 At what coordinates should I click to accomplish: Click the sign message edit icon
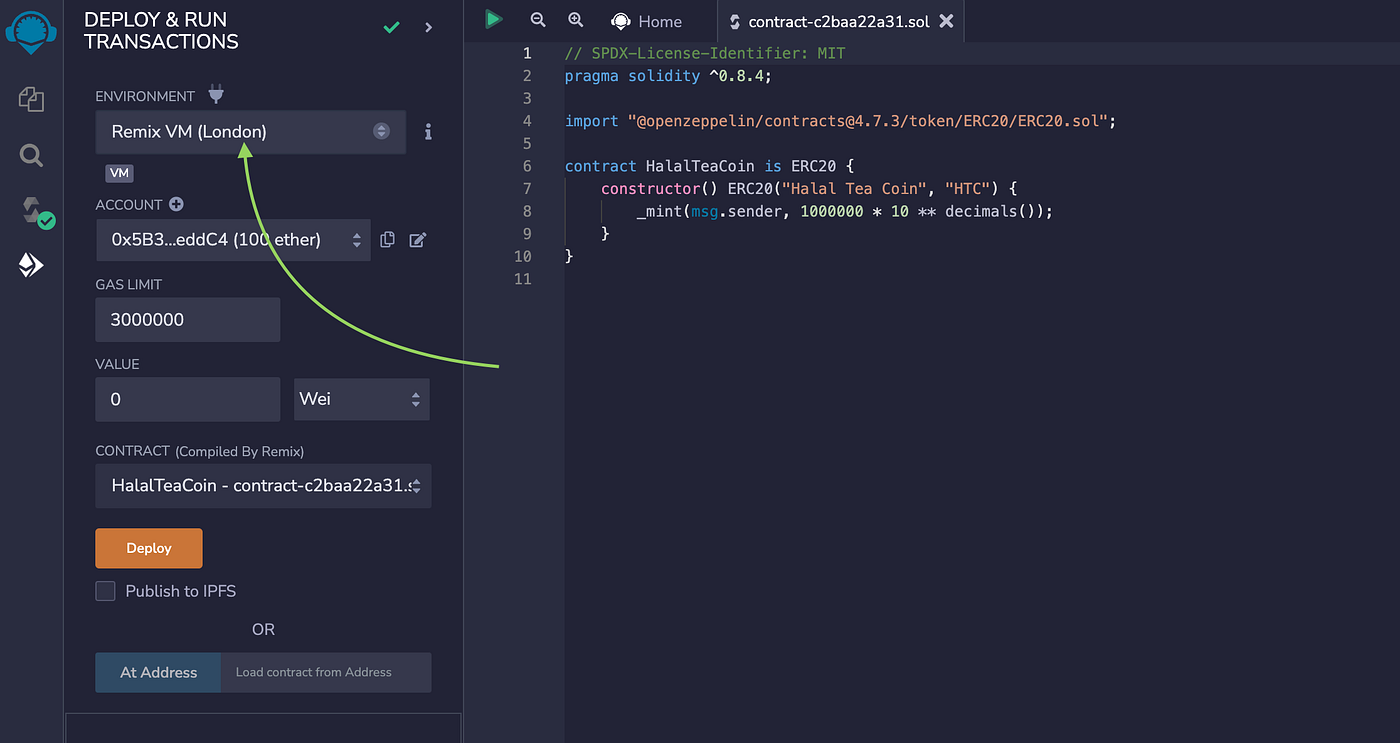418,240
